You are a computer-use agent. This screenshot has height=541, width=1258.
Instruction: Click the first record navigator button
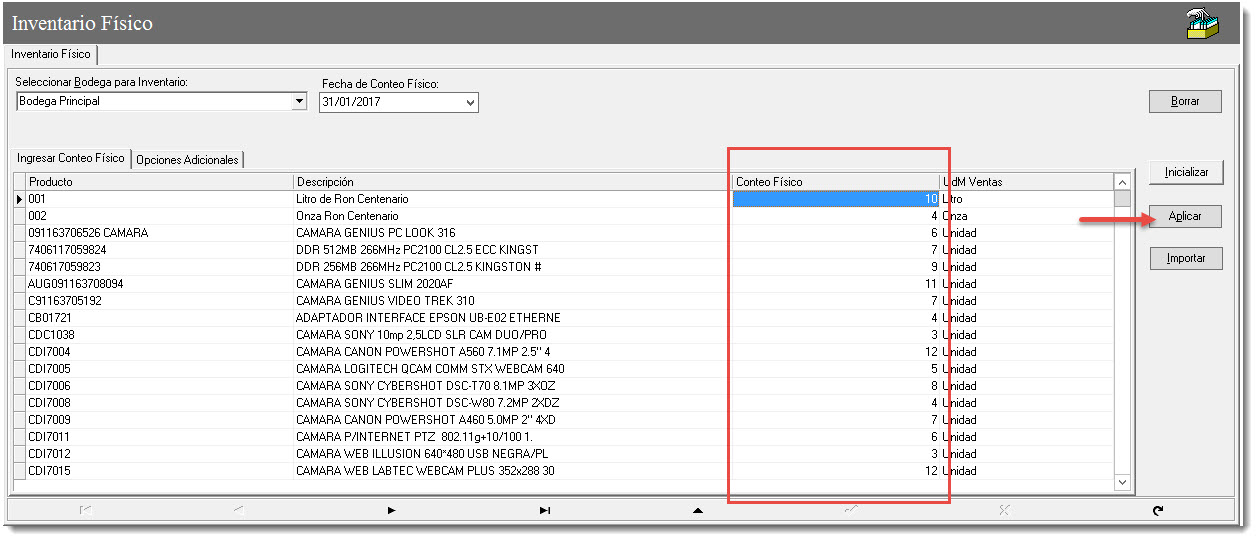pyautogui.click(x=85, y=510)
